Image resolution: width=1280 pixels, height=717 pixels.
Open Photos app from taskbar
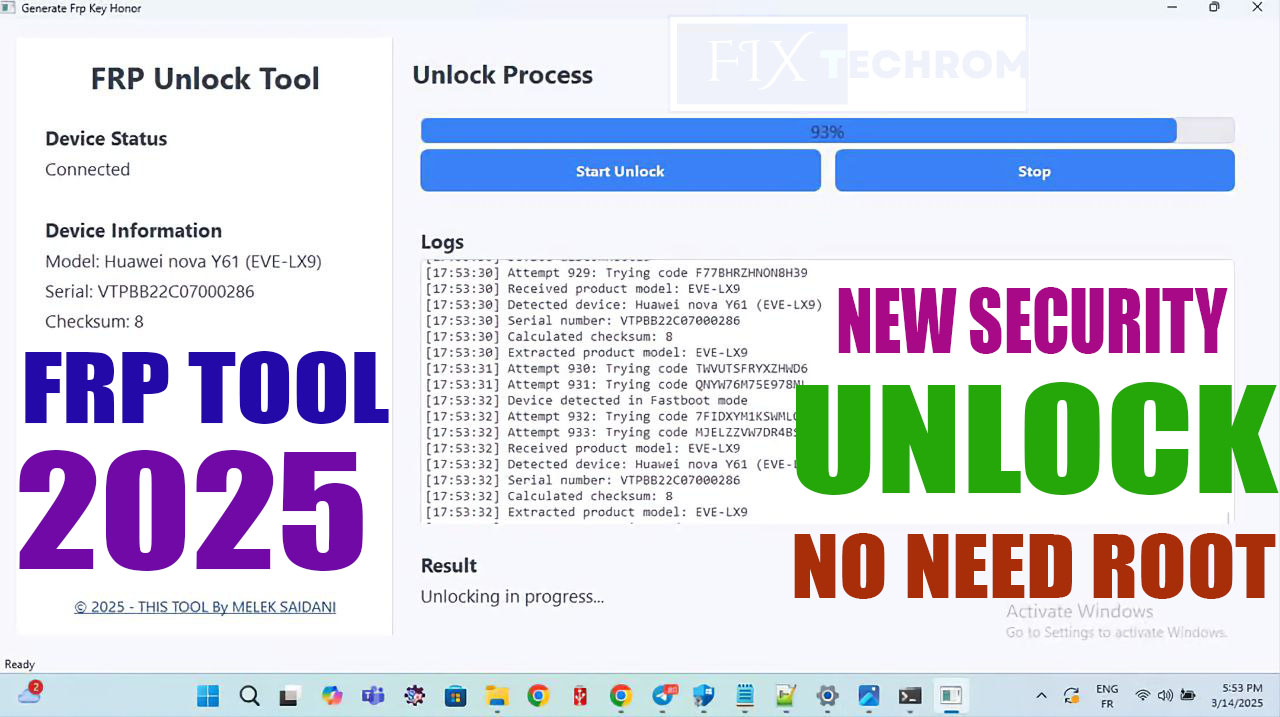pos(868,695)
